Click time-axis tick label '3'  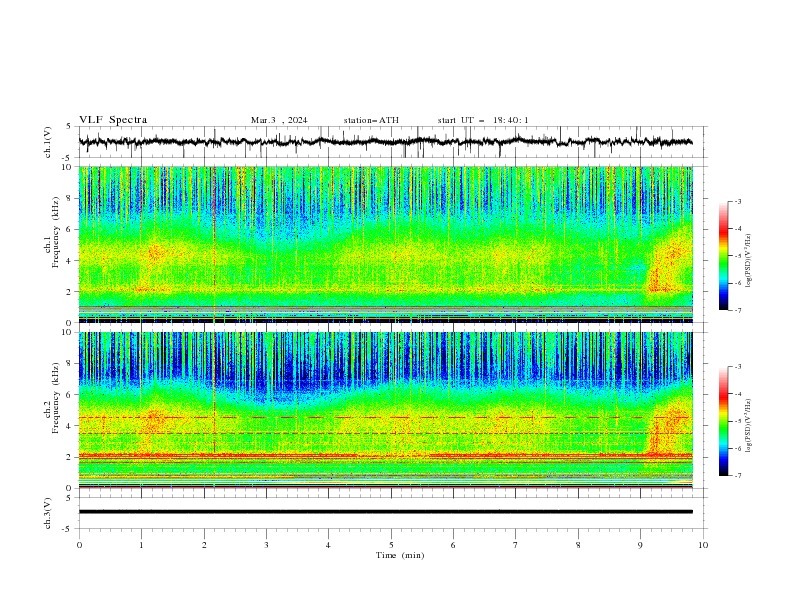point(266,545)
